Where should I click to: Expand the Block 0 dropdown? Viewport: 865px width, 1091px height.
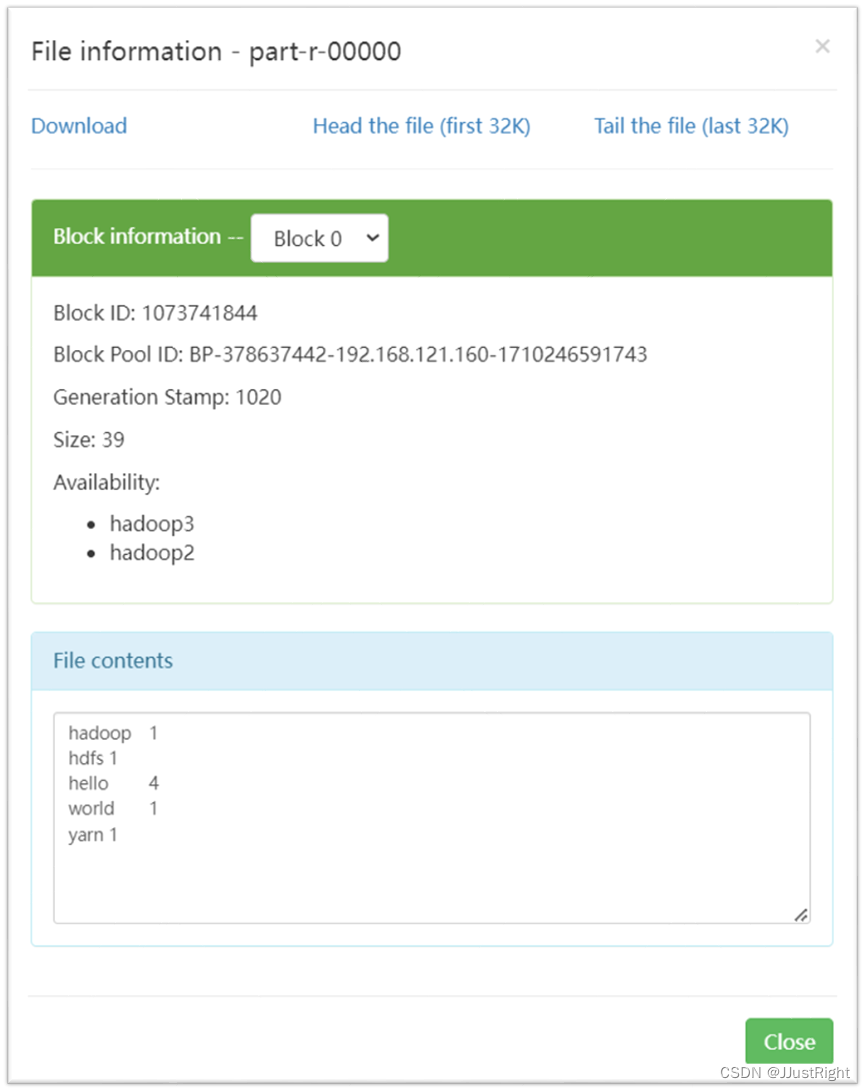319,238
